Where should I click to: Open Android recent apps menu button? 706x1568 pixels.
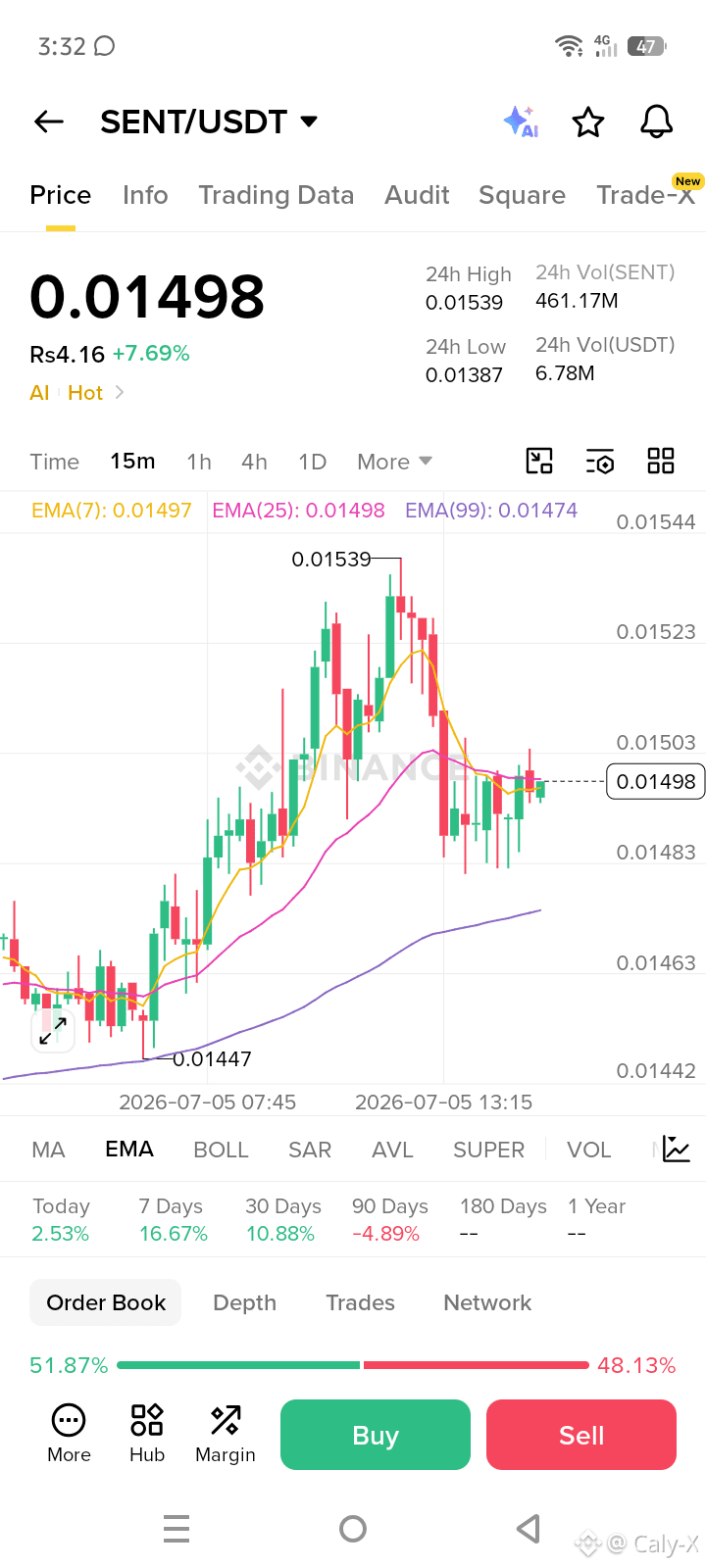pos(176,1529)
